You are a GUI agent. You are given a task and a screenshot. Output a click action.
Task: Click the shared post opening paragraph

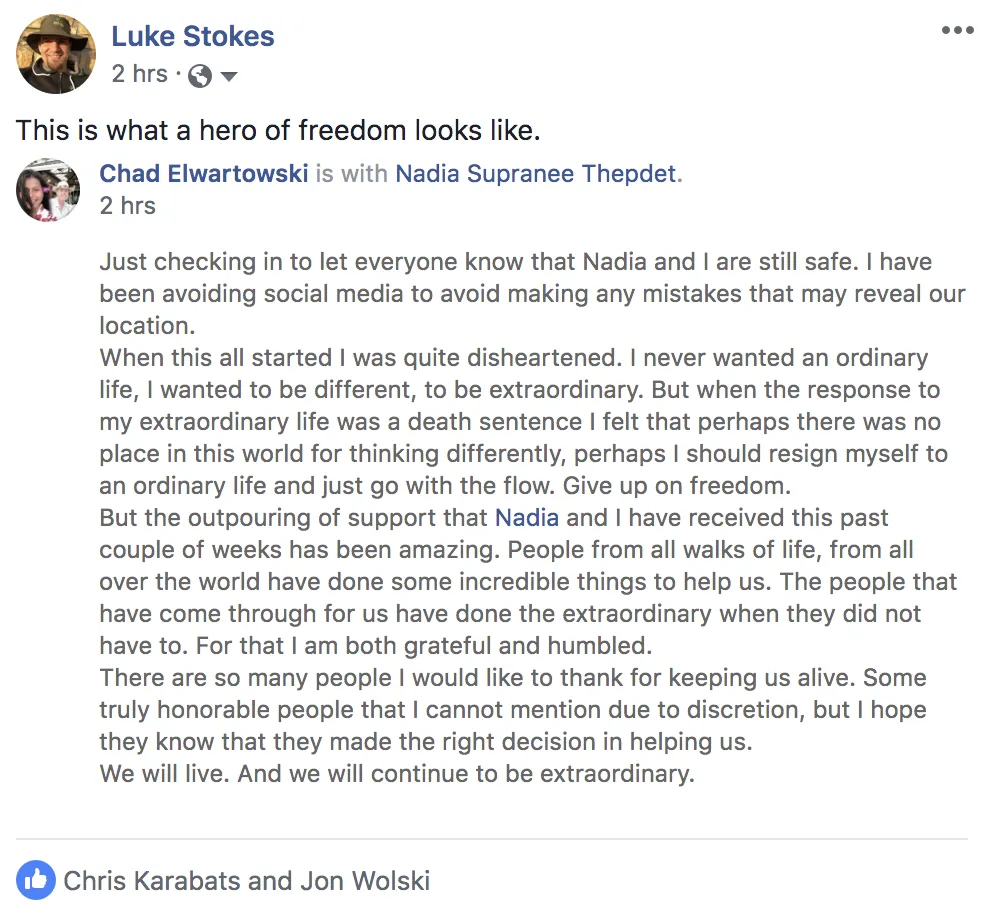(x=532, y=294)
